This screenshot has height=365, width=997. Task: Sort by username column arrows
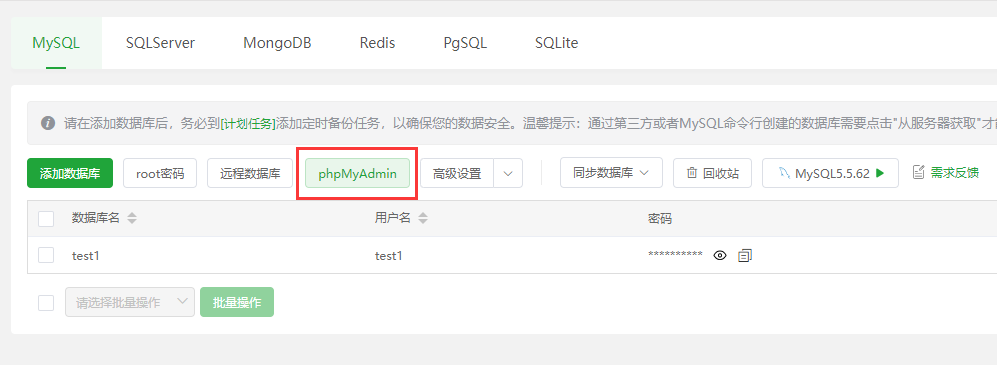[423, 218]
